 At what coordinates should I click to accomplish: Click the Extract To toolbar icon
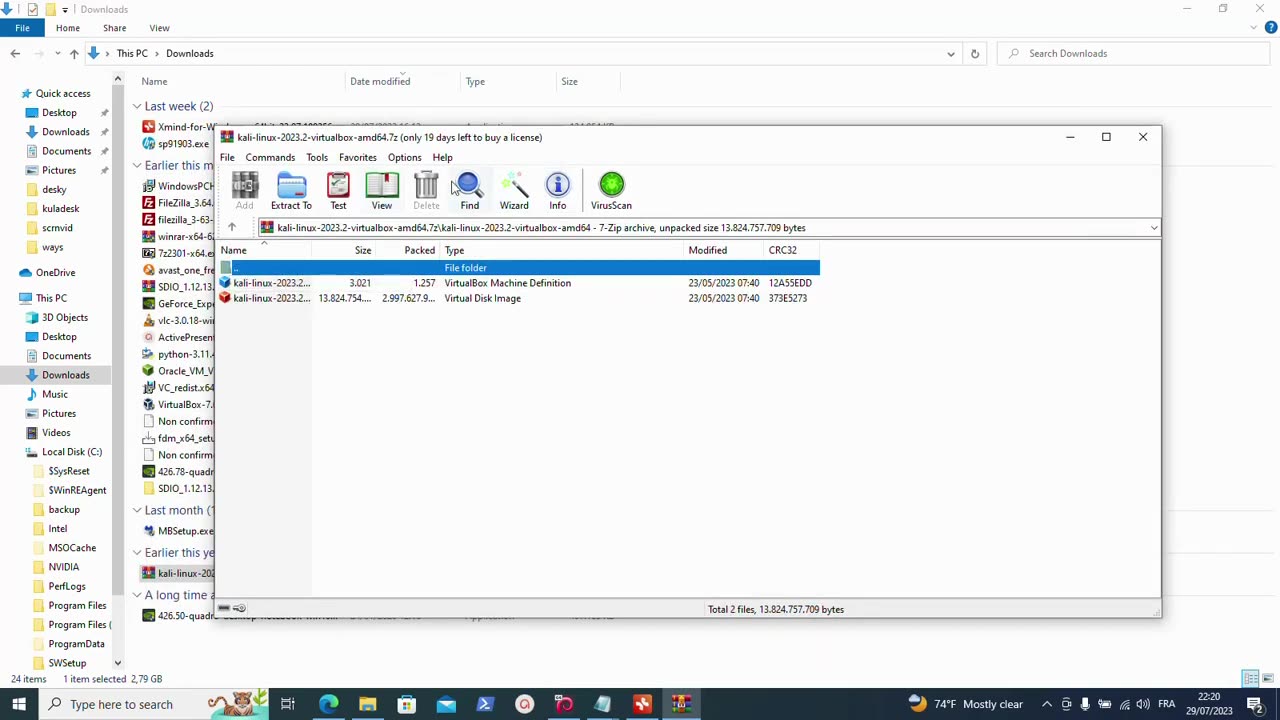(291, 190)
